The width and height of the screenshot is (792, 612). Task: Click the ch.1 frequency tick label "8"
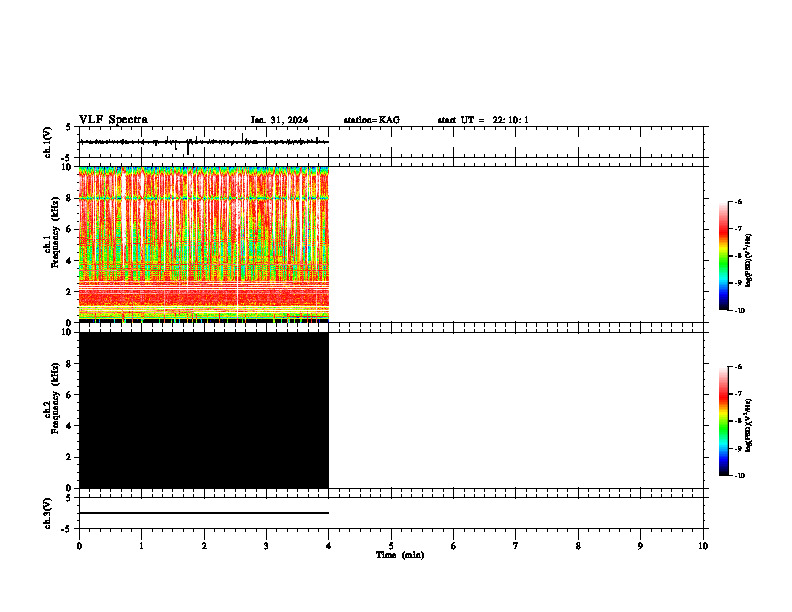coord(70,198)
